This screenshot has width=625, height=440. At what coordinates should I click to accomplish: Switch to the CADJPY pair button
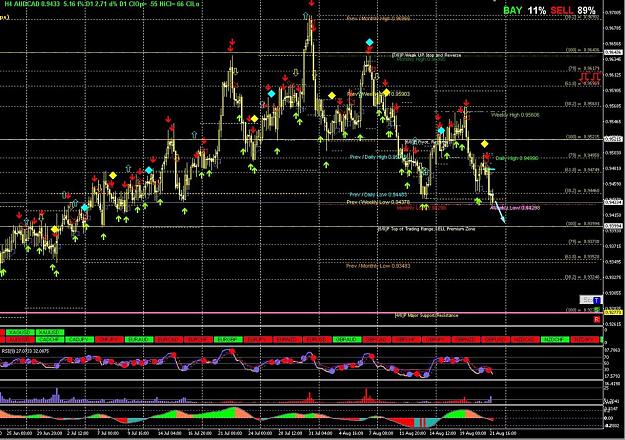[80, 340]
